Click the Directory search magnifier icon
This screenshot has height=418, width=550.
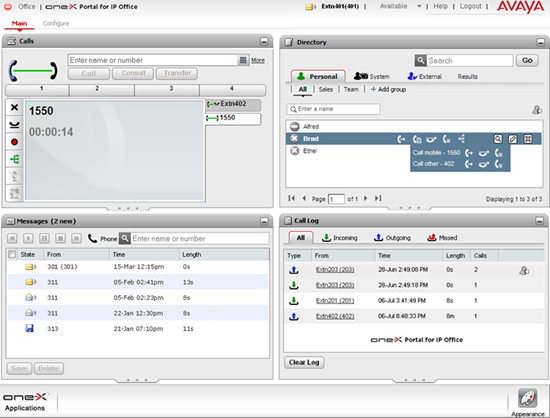[421, 61]
